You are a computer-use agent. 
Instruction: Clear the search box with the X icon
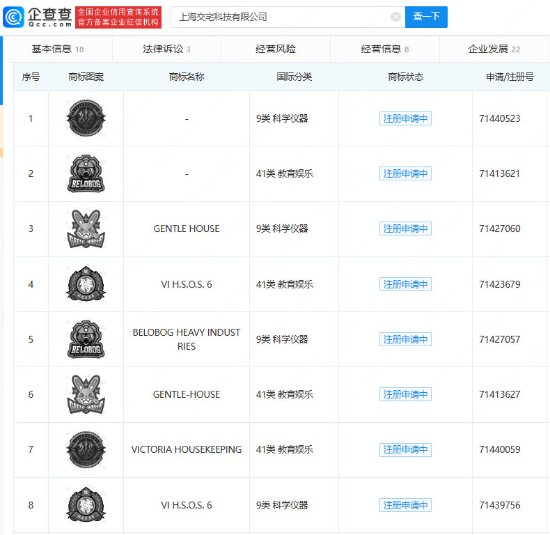395,17
